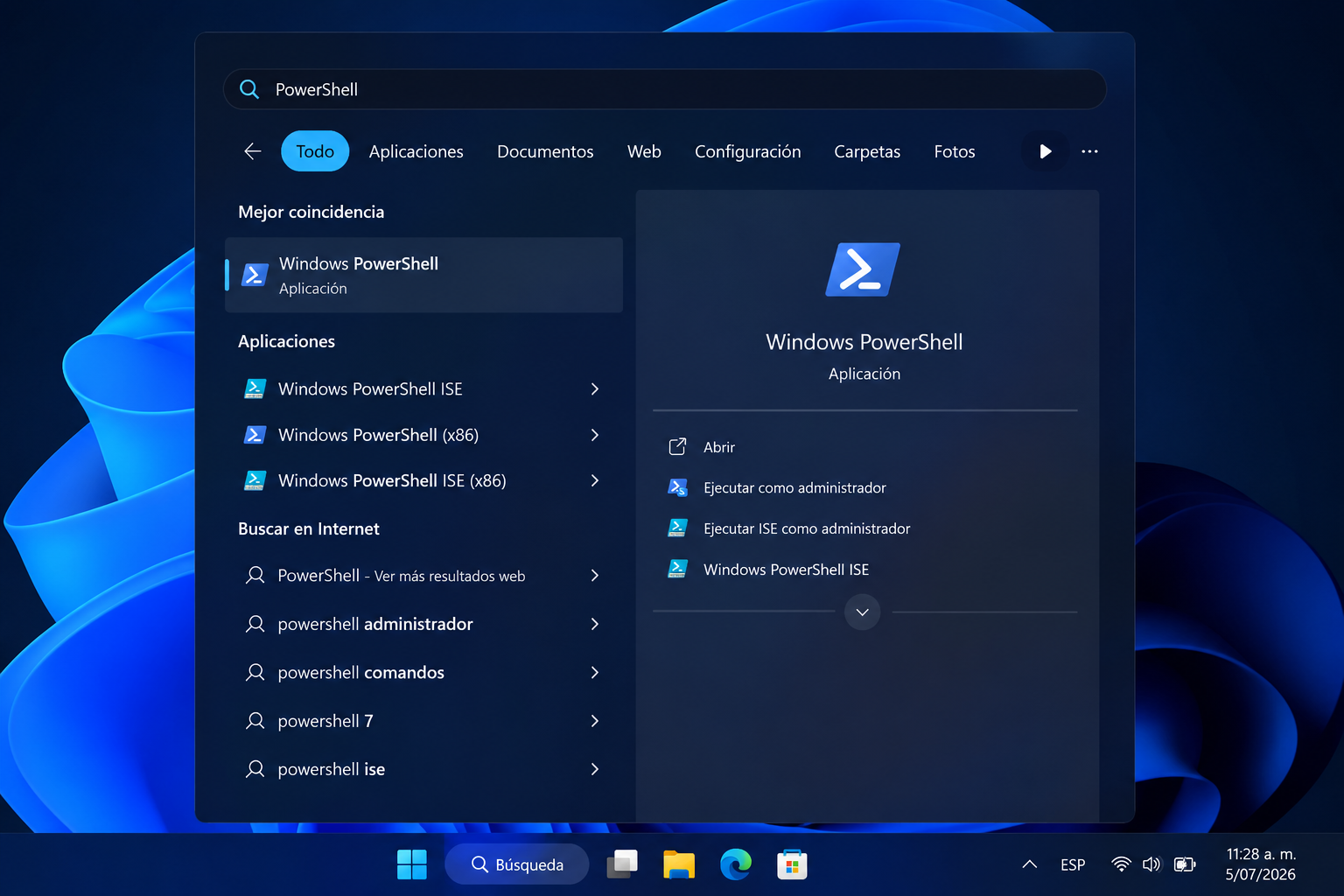Expand powershell 7 suggestion chevron
Viewport: 1344px width, 896px height.
click(x=595, y=721)
